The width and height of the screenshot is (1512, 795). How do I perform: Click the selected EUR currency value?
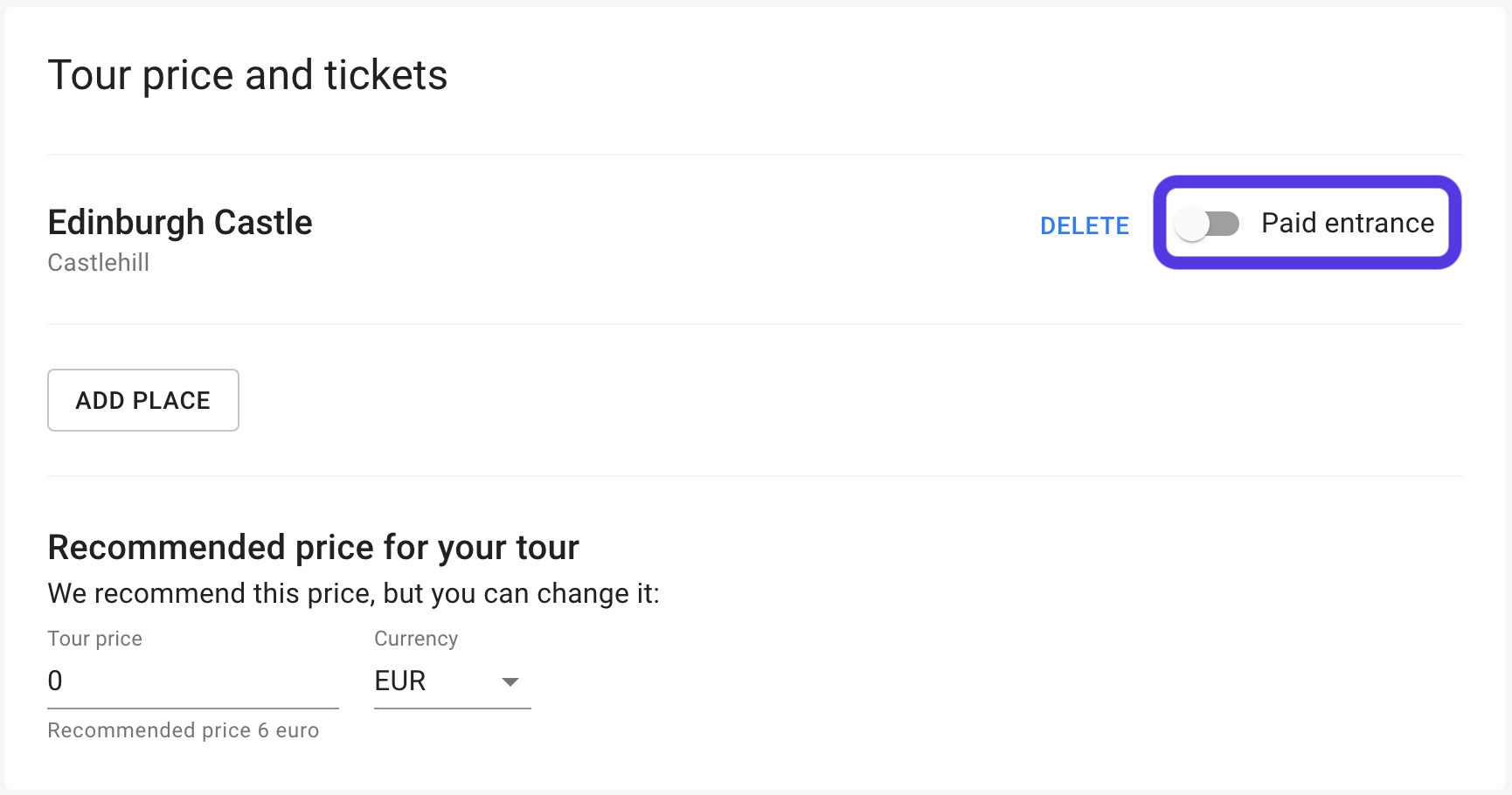pos(400,681)
